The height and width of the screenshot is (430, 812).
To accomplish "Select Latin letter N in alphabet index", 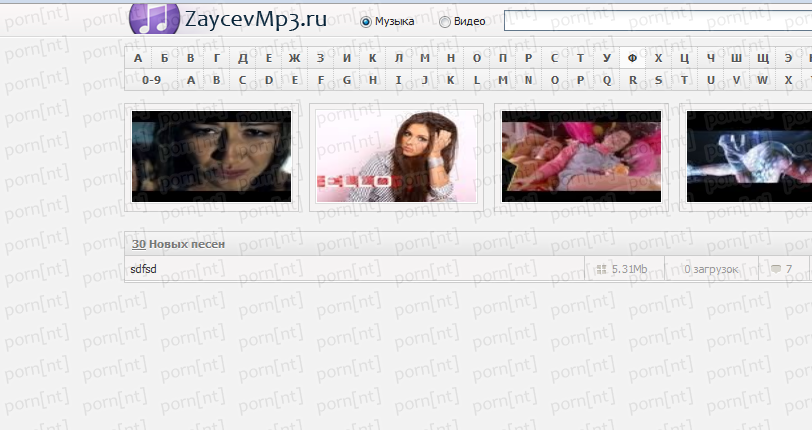I will [x=529, y=80].
